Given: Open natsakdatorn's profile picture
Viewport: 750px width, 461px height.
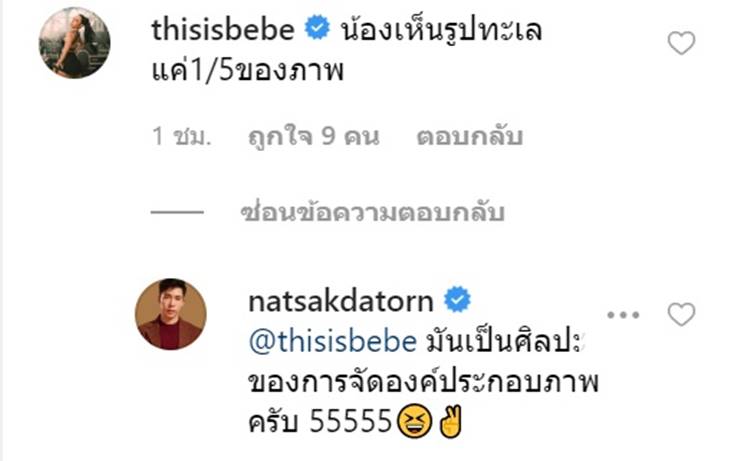Looking at the screenshot, I should (x=171, y=314).
